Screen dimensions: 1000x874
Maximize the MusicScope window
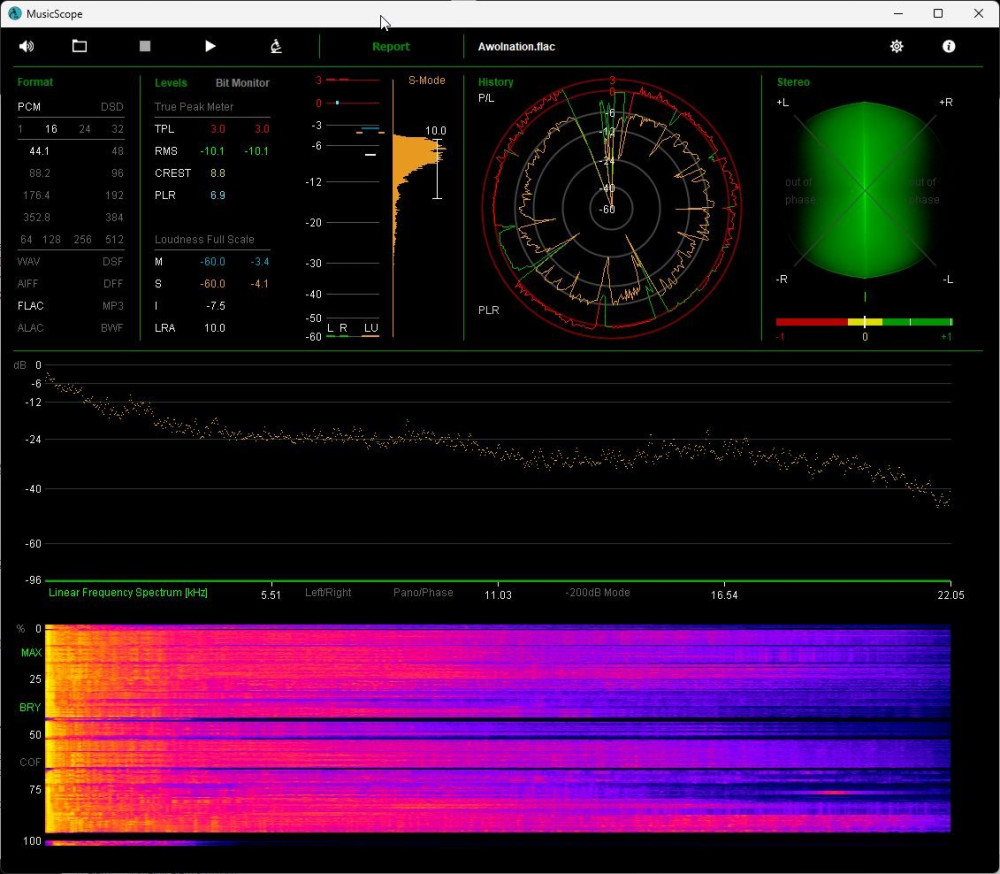click(938, 13)
